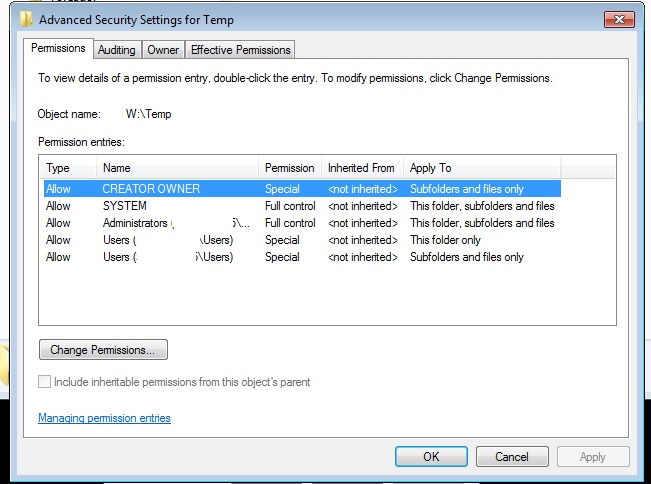Toggle Include inheritable permissions checkbox
651x484 pixels.
pos(45,382)
